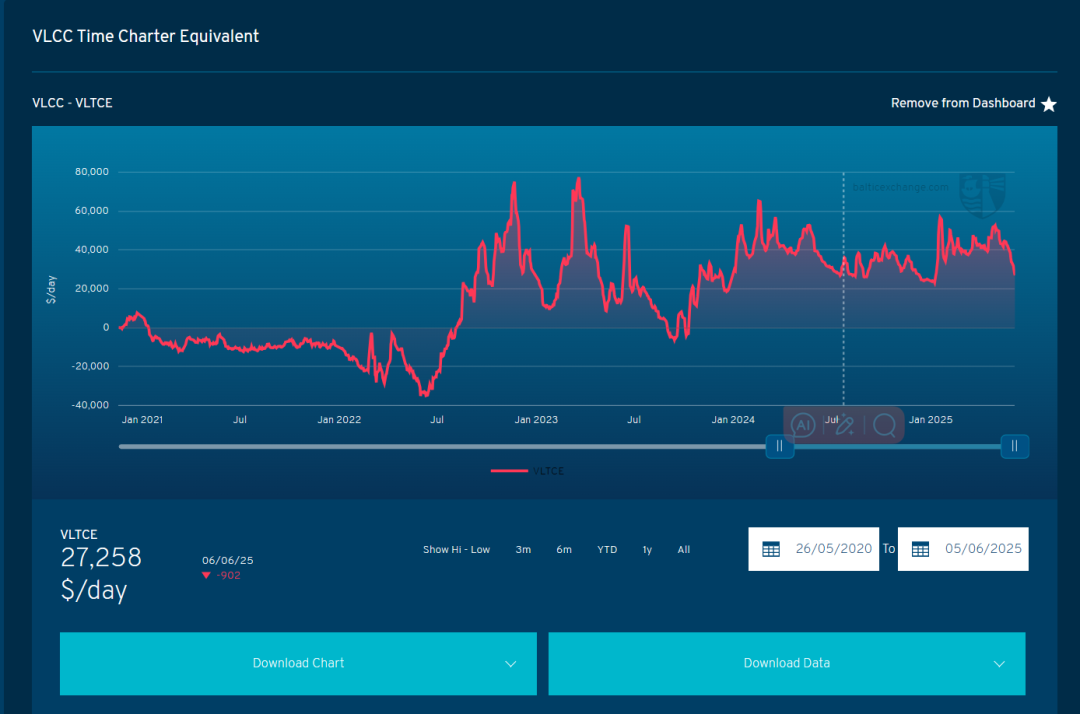Image resolution: width=1080 pixels, height=714 pixels.
Task: Click the magic pen edit icon
Action: click(x=844, y=425)
